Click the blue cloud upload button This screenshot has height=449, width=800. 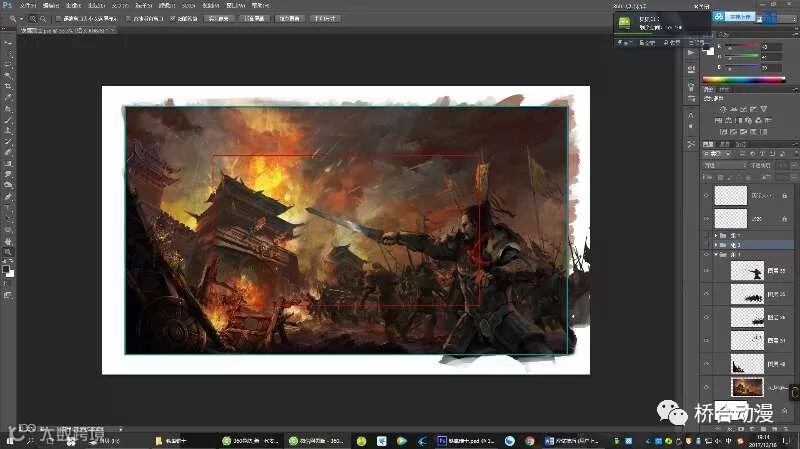pos(735,17)
